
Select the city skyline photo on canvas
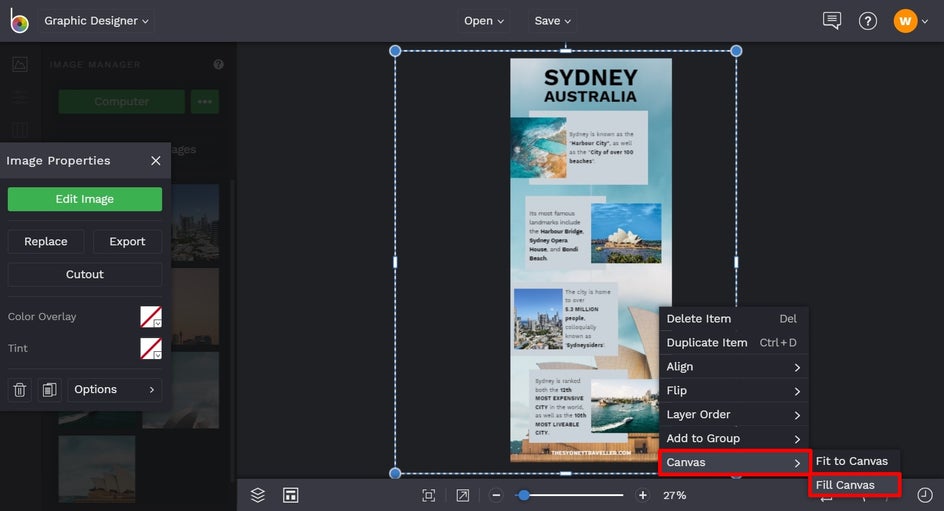(538, 319)
